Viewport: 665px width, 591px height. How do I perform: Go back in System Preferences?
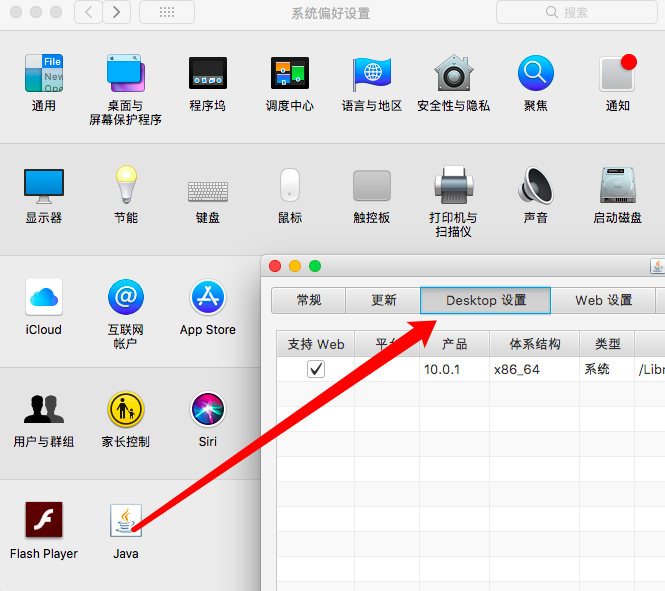tap(88, 12)
